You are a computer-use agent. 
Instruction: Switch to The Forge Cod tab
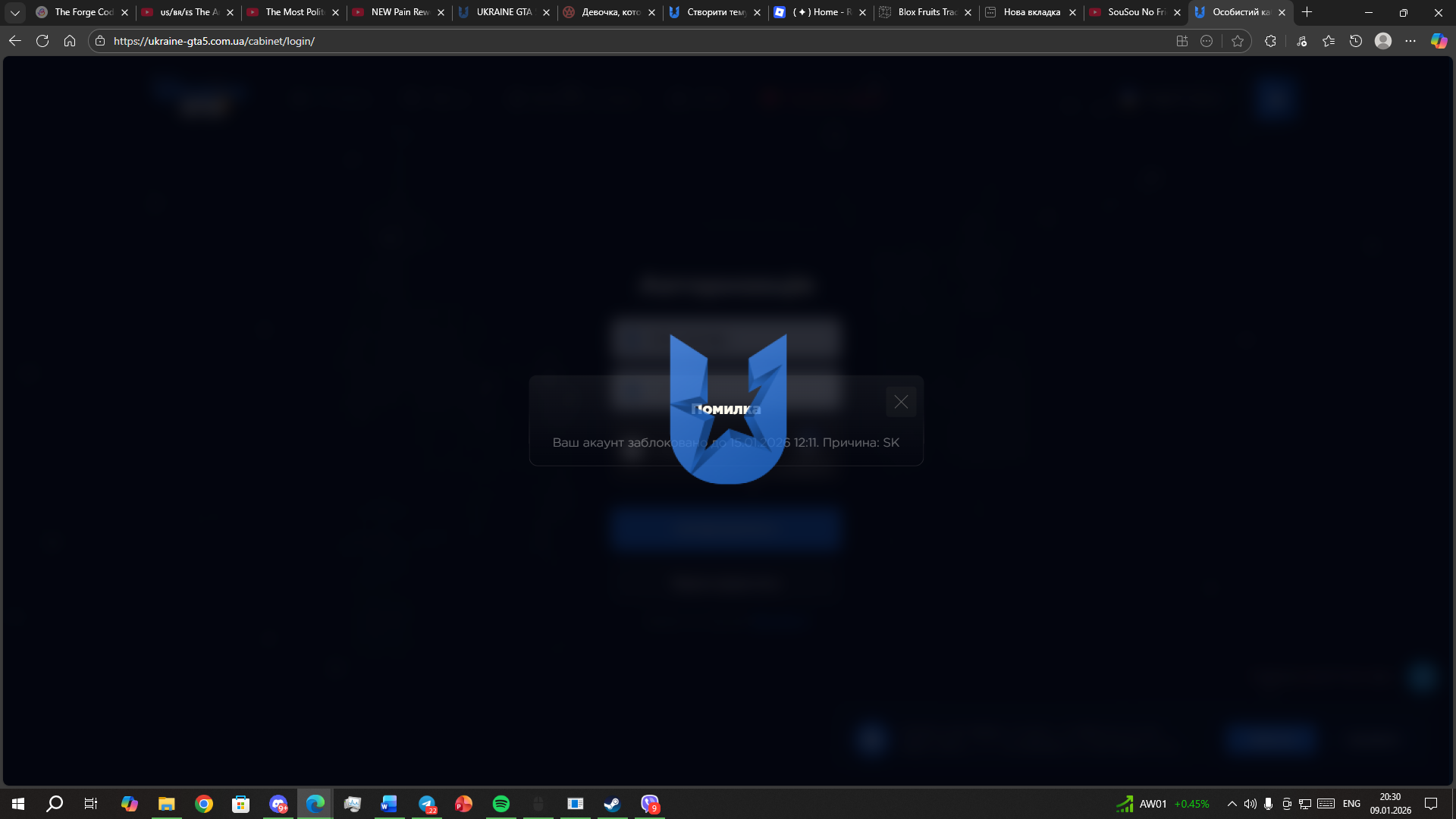(x=83, y=12)
